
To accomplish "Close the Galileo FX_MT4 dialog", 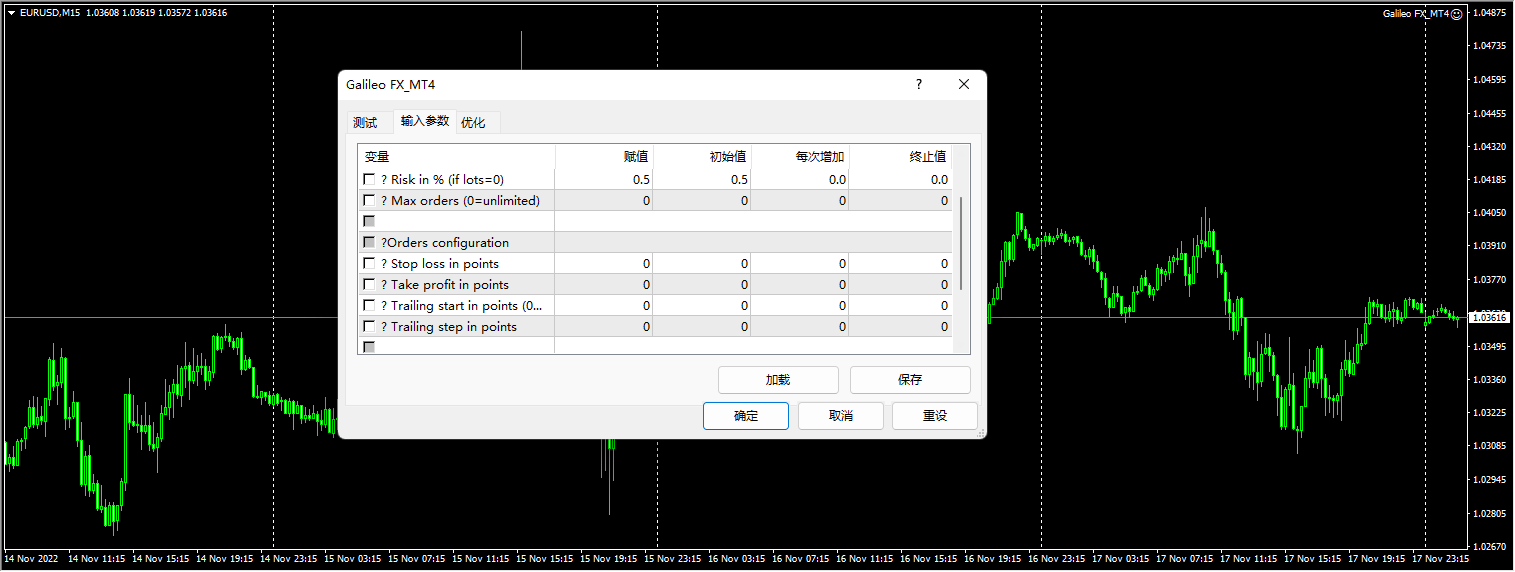I will click(964, 85).
